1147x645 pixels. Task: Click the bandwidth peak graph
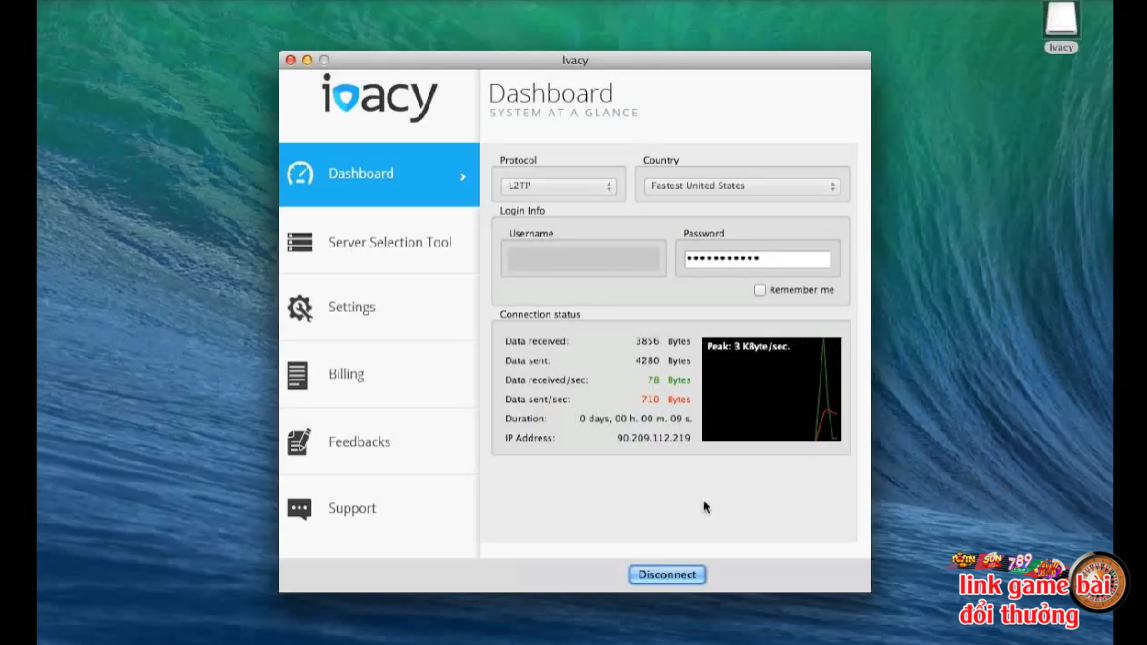[x=771, y=389]
